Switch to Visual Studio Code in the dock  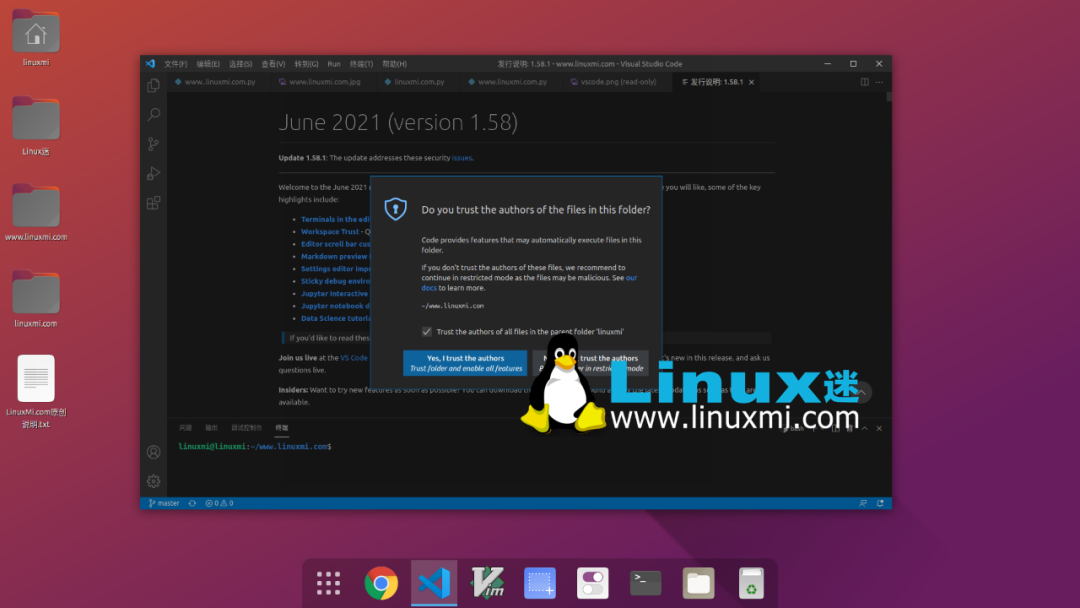[434, 583]
